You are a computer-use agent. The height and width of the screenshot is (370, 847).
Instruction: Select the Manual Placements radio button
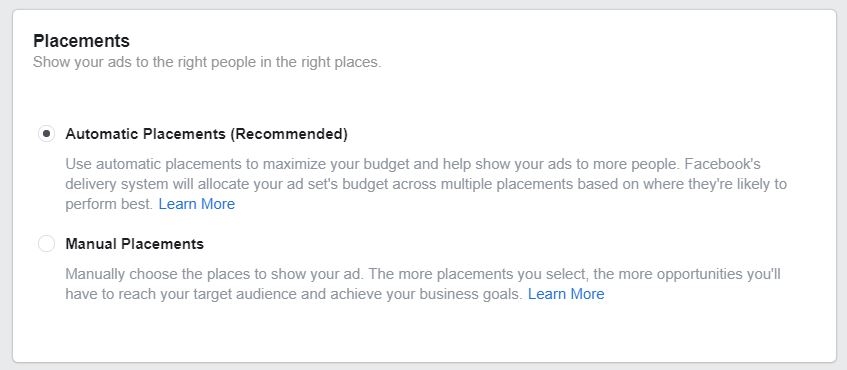46,244
